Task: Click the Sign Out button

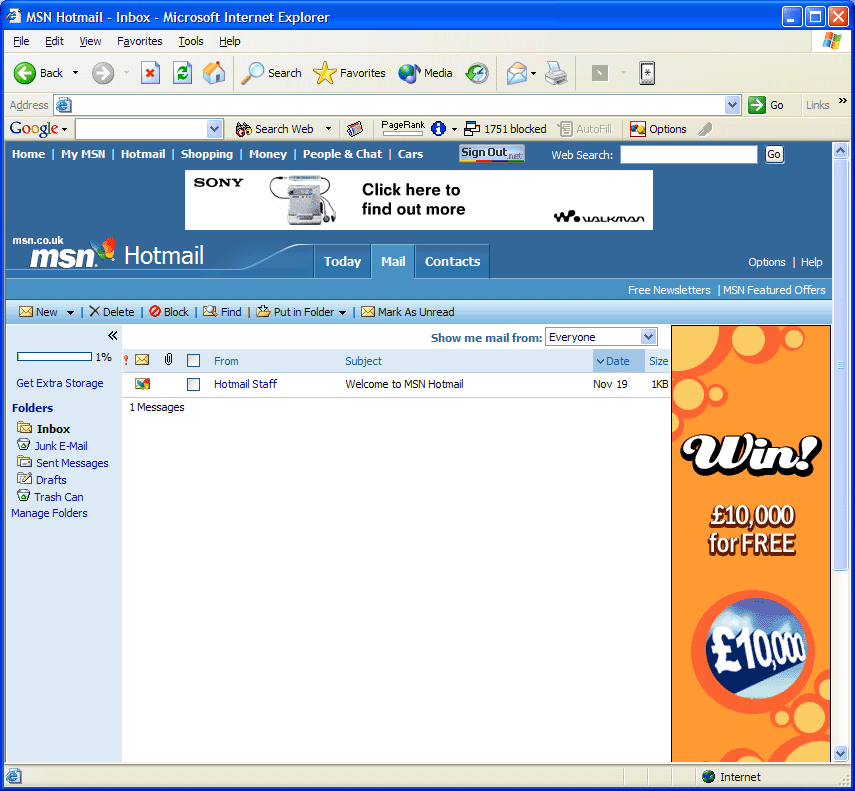Action: (x=492, y=153)
